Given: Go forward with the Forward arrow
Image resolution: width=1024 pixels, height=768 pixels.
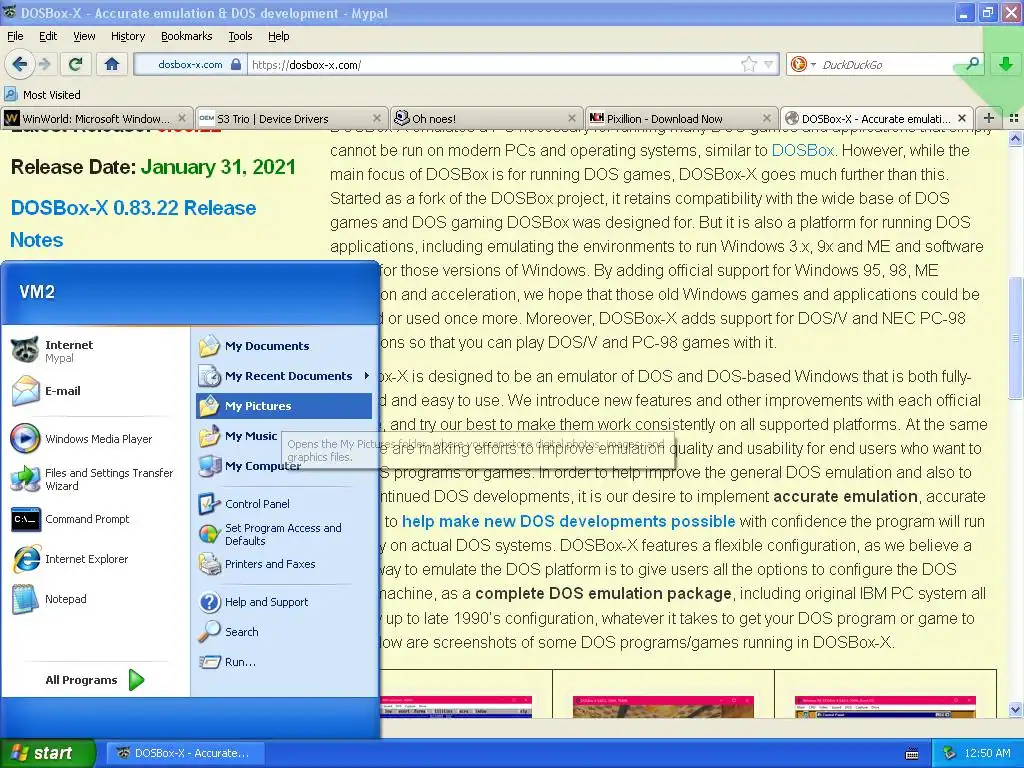Looking at the screenshot, I should [x=44, y=64].
